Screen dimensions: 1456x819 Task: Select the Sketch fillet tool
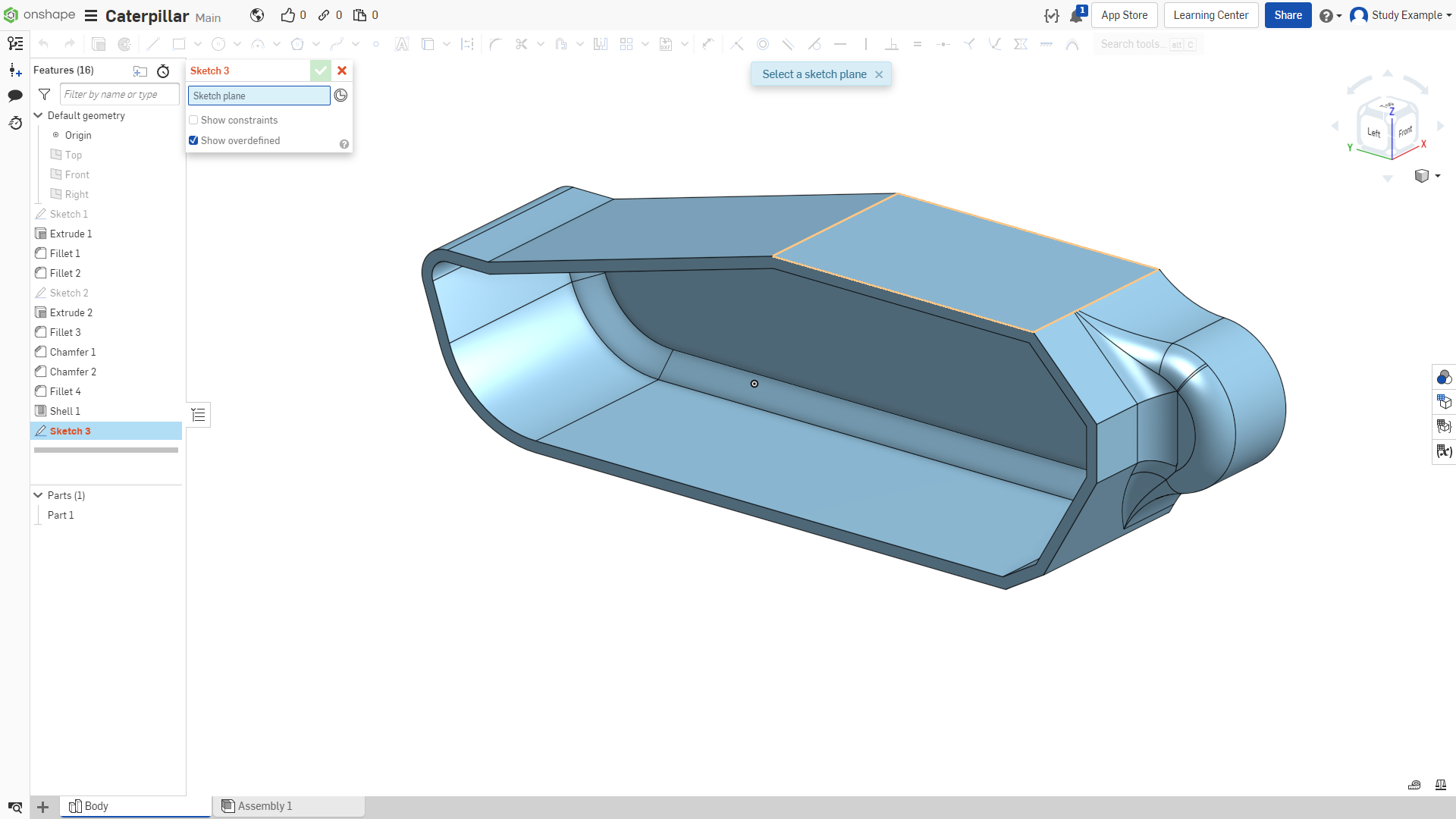[496, 44]
